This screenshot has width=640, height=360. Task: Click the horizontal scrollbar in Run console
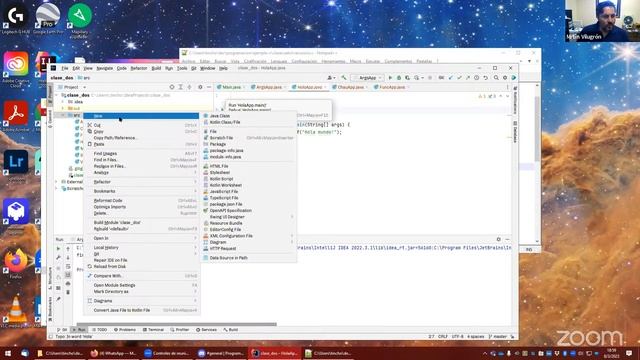pyautogui.click(x=176, y=324)
